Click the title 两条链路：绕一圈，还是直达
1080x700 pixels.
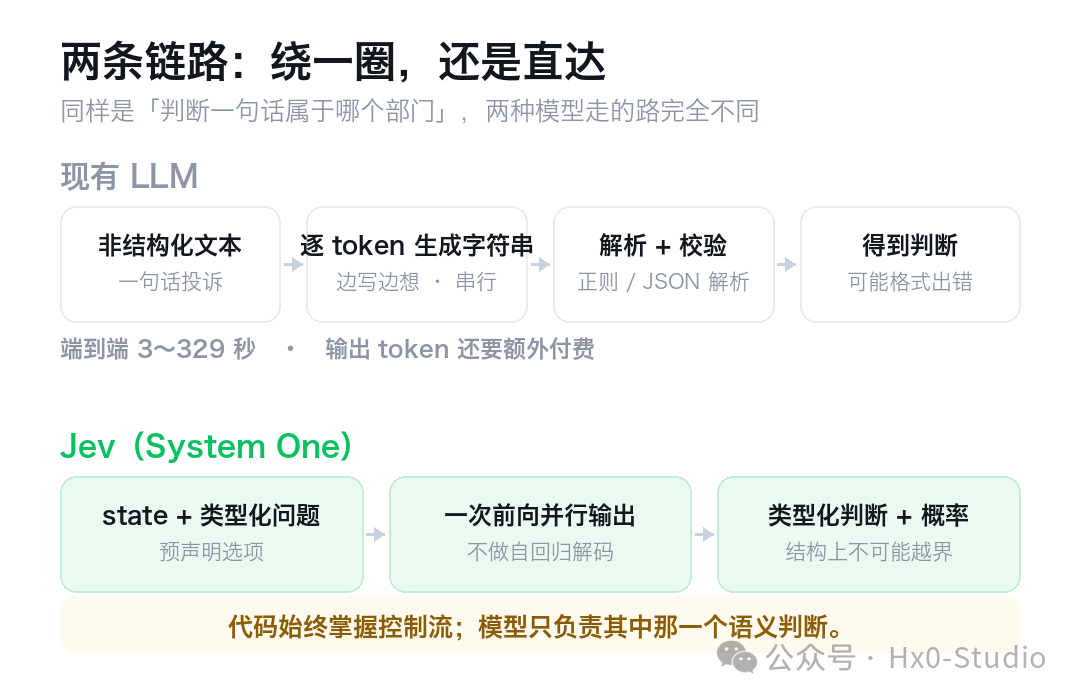click(333, 62)
